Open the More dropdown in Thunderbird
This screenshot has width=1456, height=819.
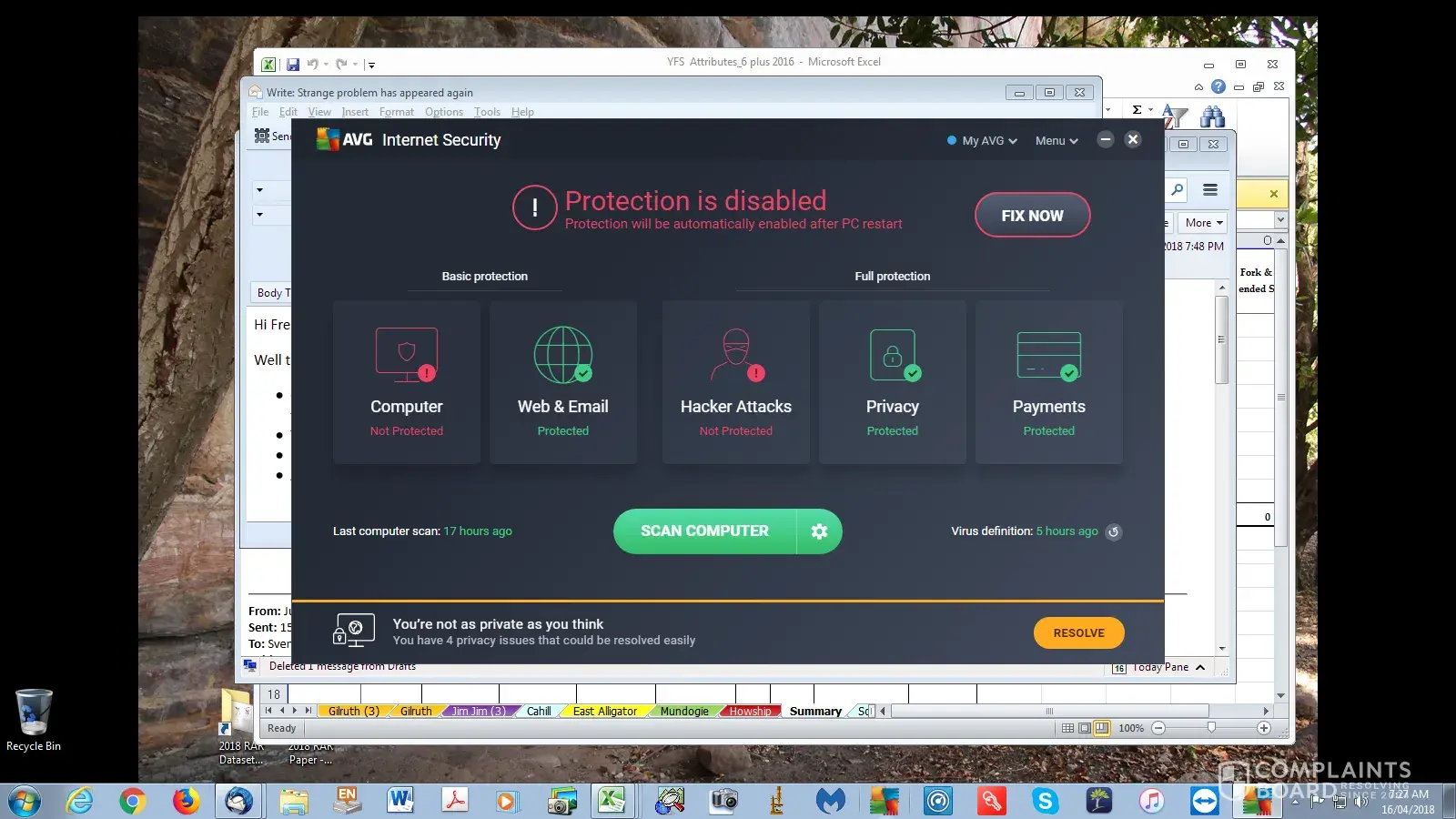click(x=1203, y=223)
